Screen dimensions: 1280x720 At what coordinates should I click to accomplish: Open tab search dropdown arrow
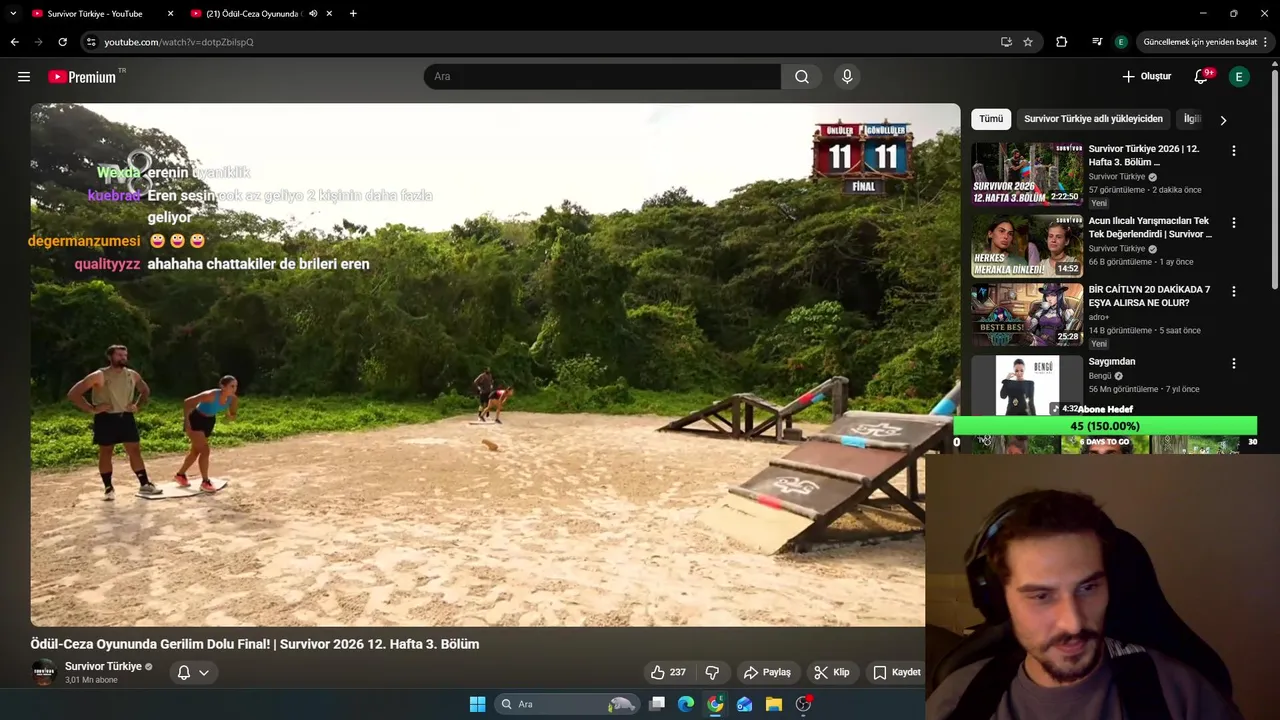(13, 14)
